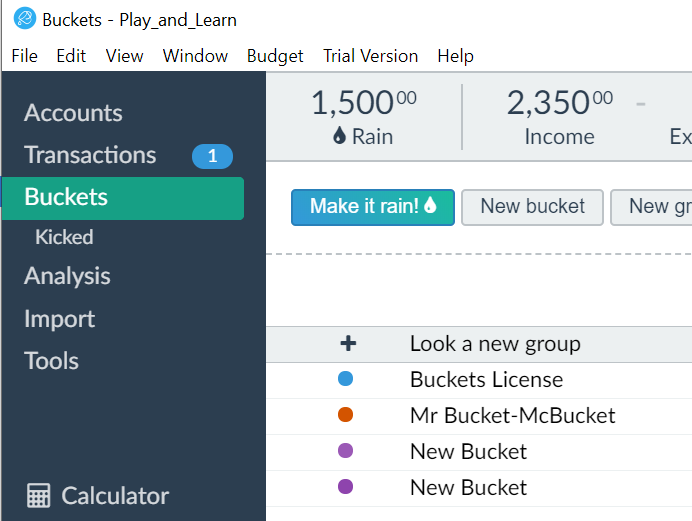Click orange color dot for Mr Bucket-McBucket

point(345,415)
